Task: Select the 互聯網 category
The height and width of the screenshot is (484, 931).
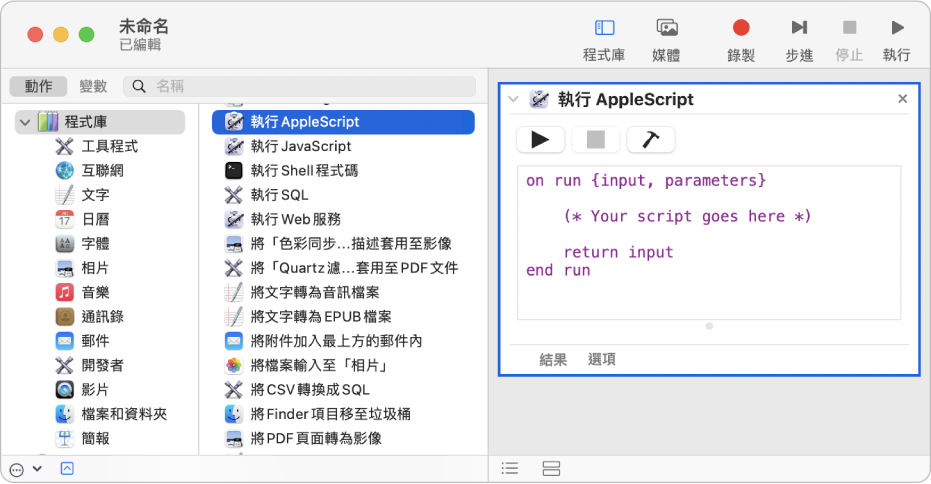Action: pyautogui.click(x=90, y=170)
